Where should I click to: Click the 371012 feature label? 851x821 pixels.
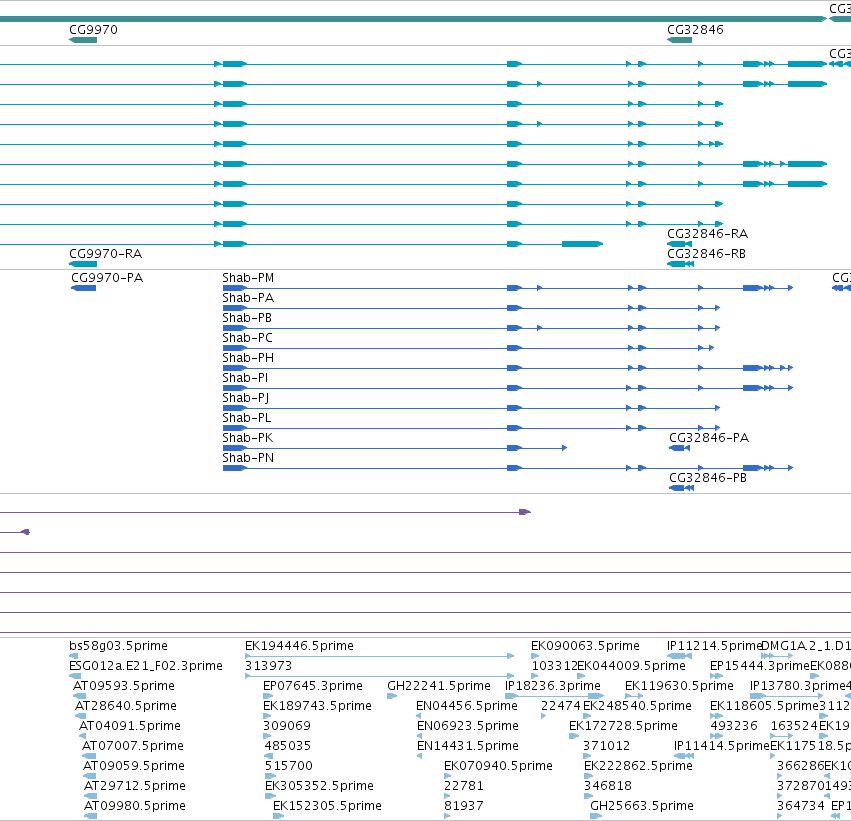tap(606, 746)
